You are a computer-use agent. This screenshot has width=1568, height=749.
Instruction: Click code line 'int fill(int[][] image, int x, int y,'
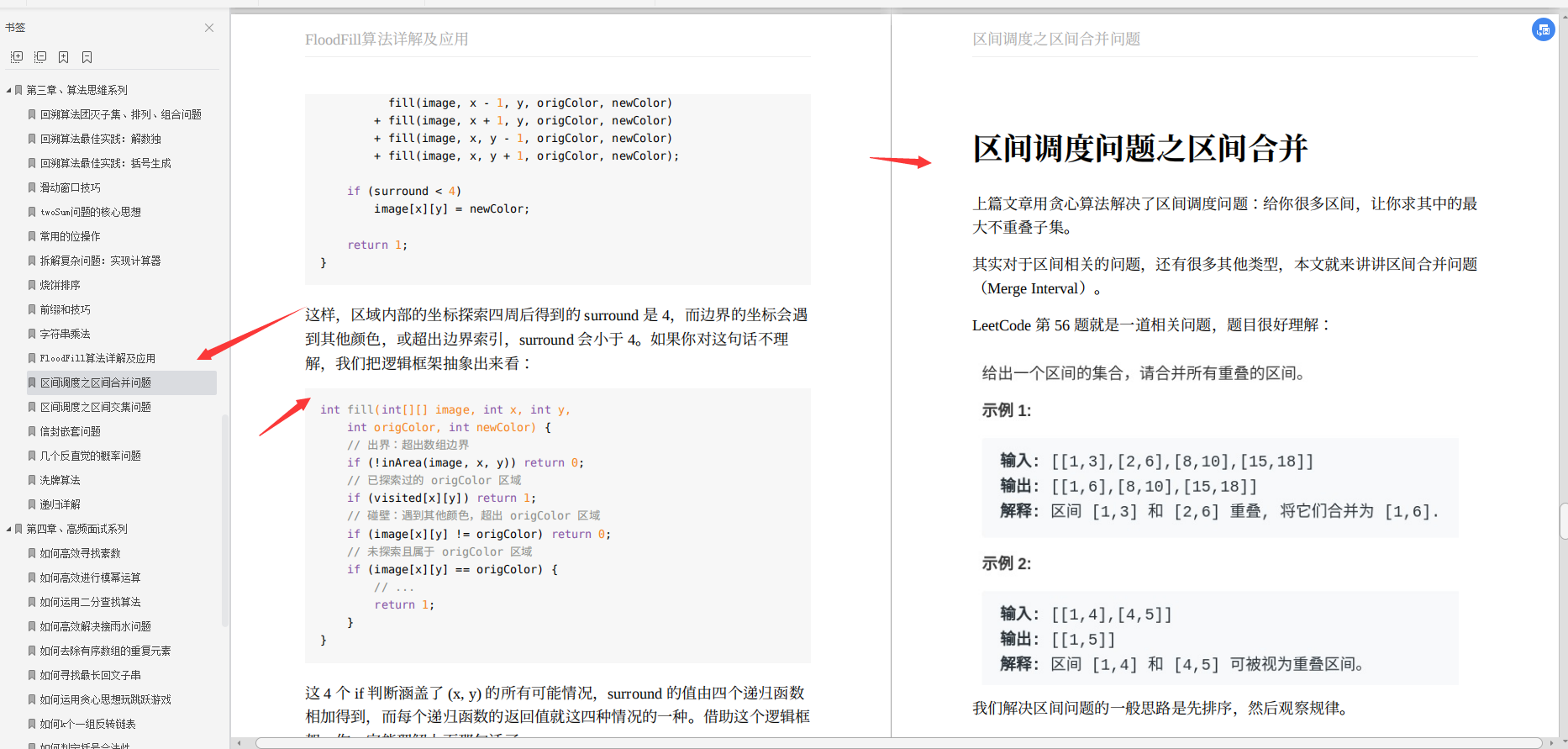coord(445,410)
